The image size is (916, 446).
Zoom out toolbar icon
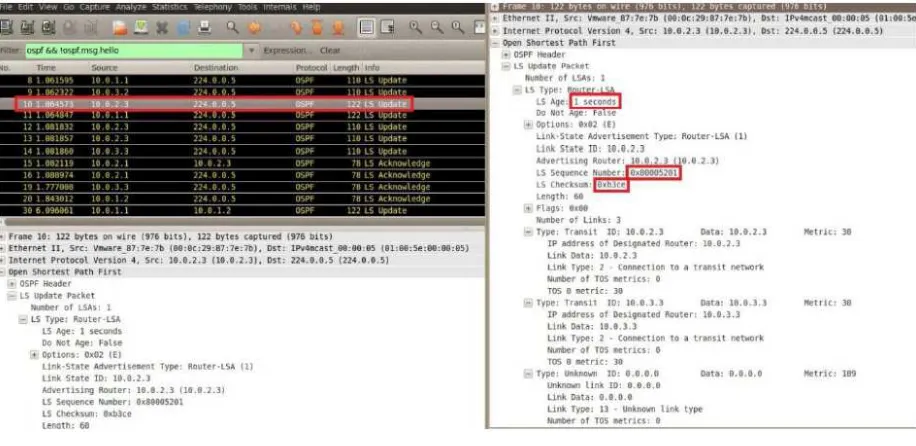[436, 27]
